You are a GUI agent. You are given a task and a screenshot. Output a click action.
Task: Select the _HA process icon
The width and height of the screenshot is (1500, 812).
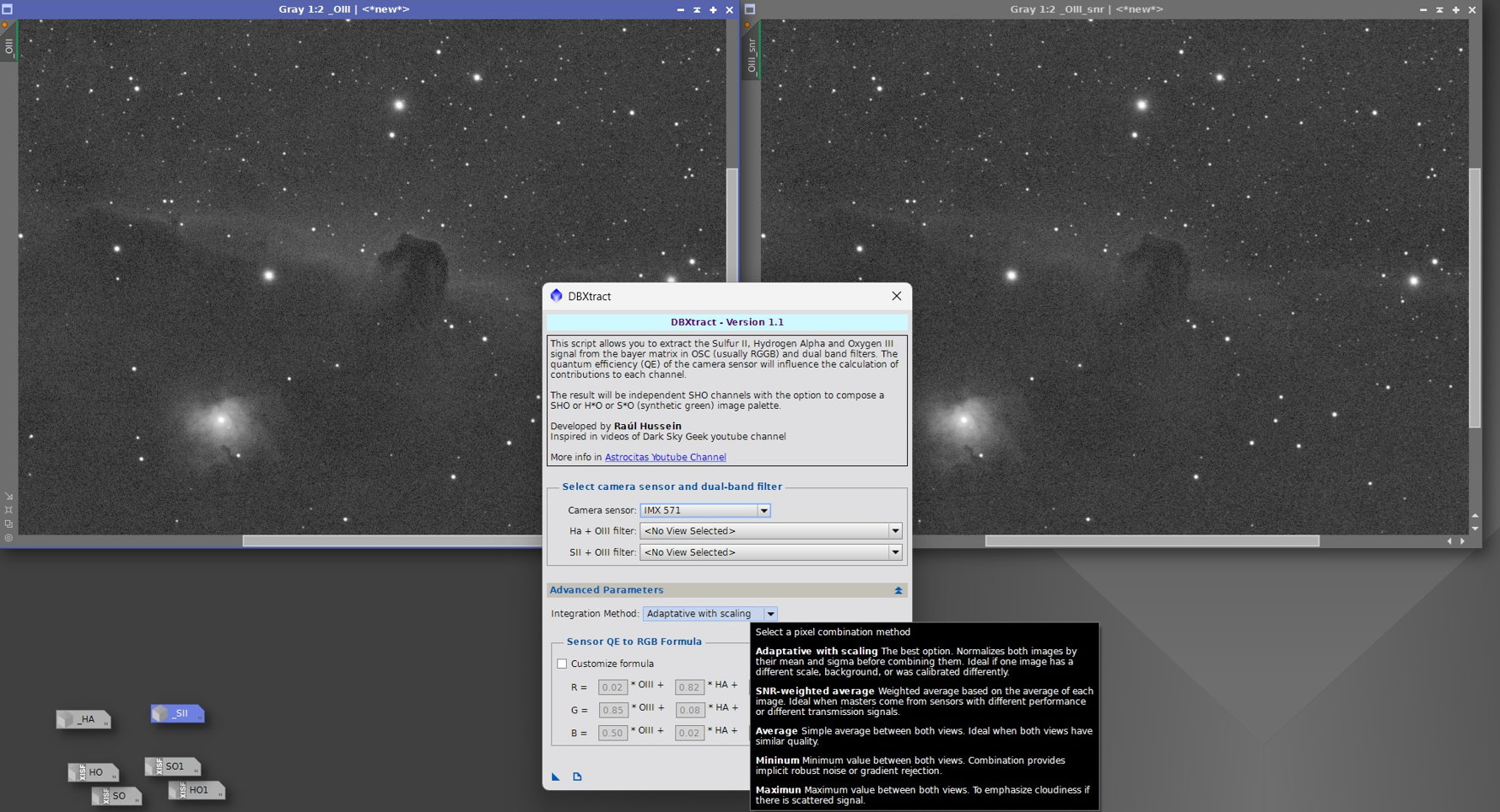[x=84, y=719]
